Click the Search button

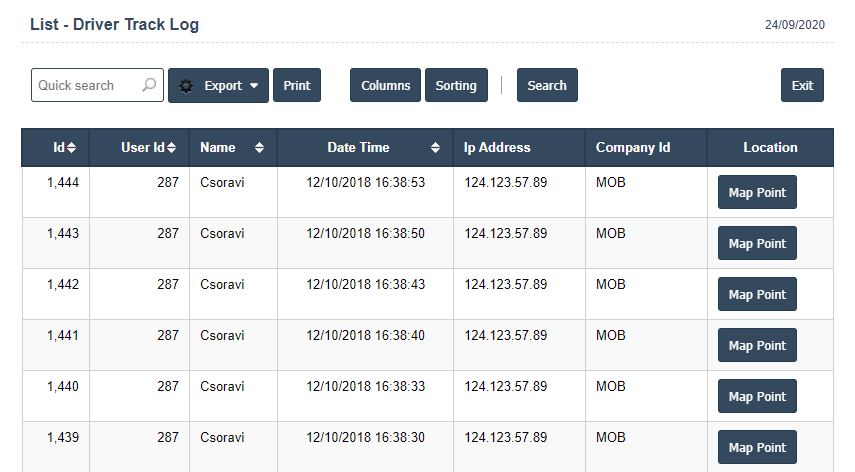pyautogui.click(x=547, y=86)
